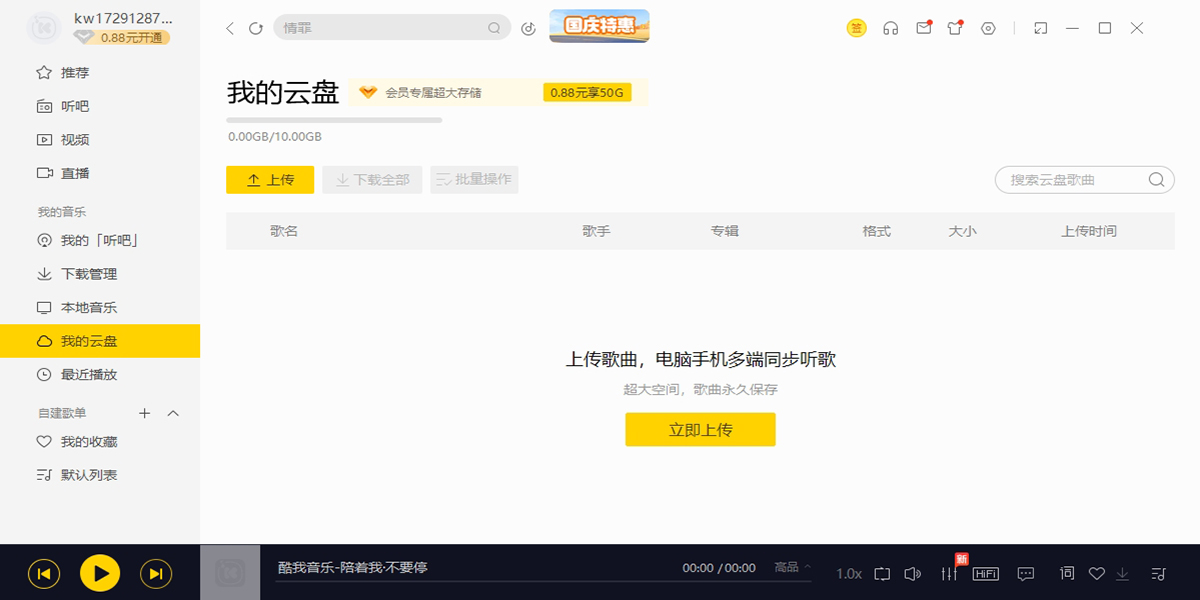Open the equalizer sound effects icon
Image resolution: width=1200 pixels, height=600 pixels.
pyautogui.click(x=949, y=574)
